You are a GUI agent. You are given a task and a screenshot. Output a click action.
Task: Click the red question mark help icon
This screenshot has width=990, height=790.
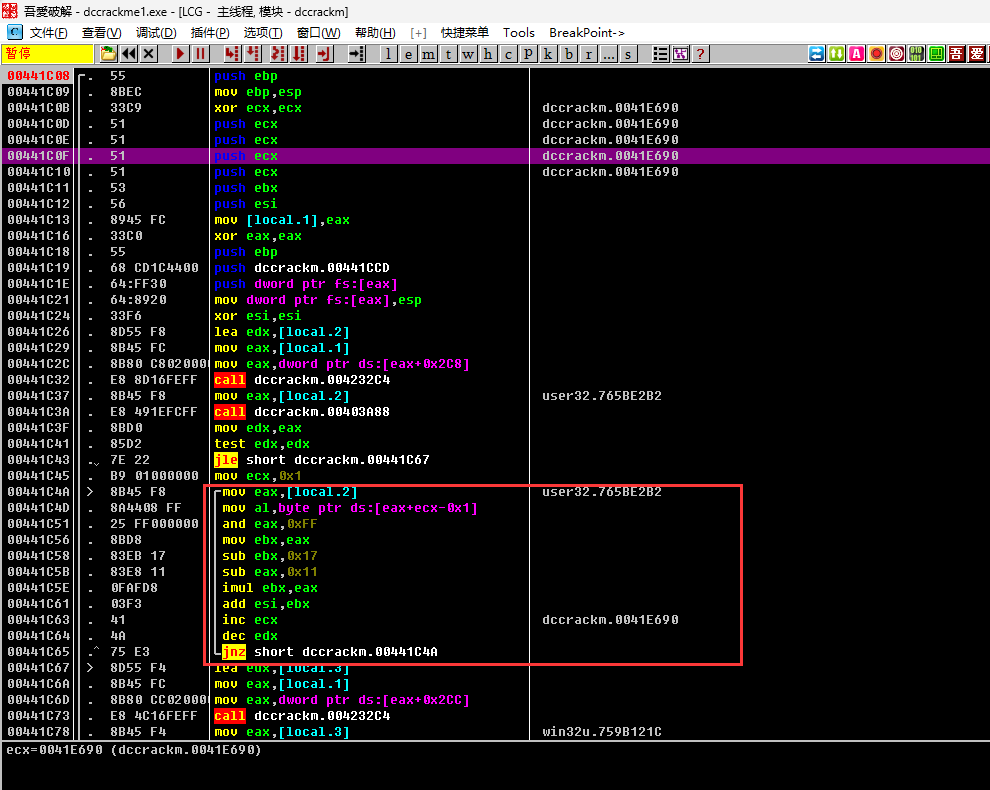tap(700, 54)
